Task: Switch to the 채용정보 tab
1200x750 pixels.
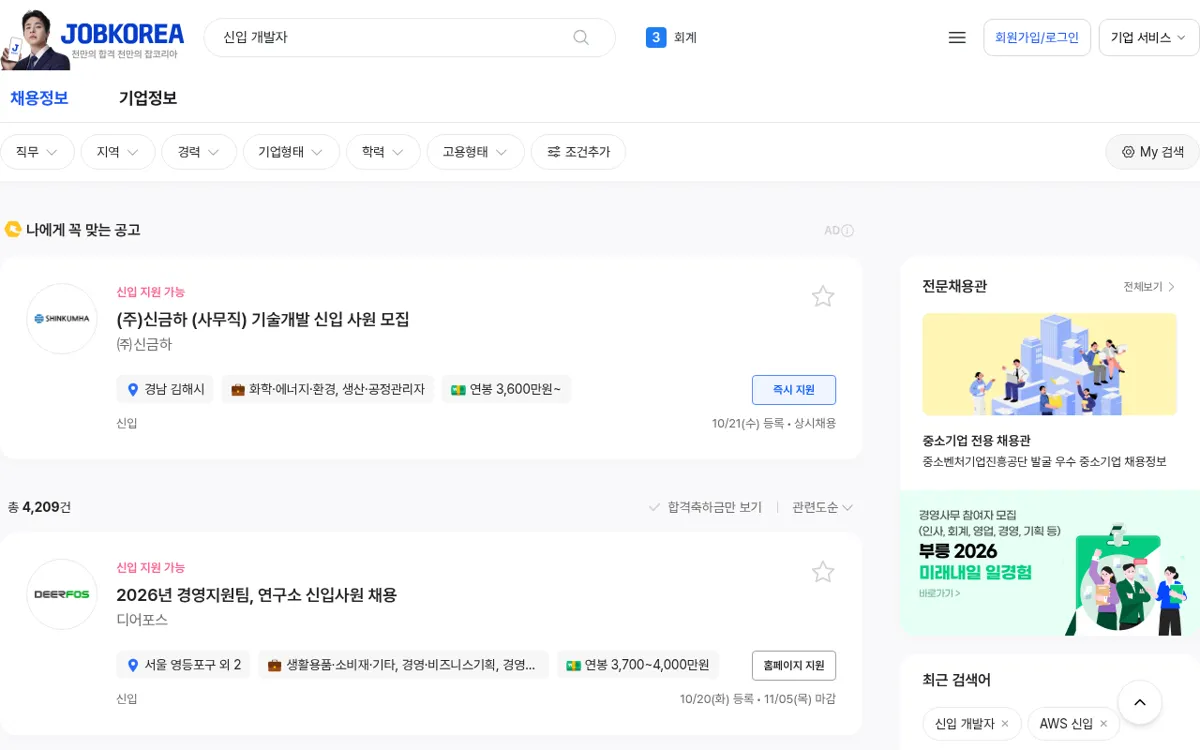Action: (39, 98)
